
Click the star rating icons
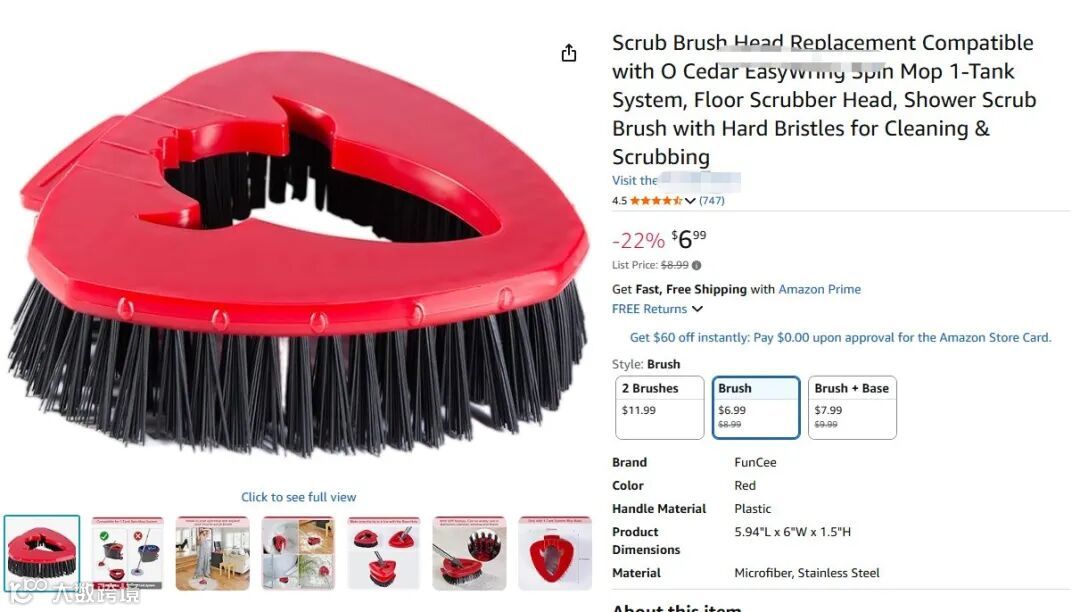pyautogui.click(x=655, y=200)
